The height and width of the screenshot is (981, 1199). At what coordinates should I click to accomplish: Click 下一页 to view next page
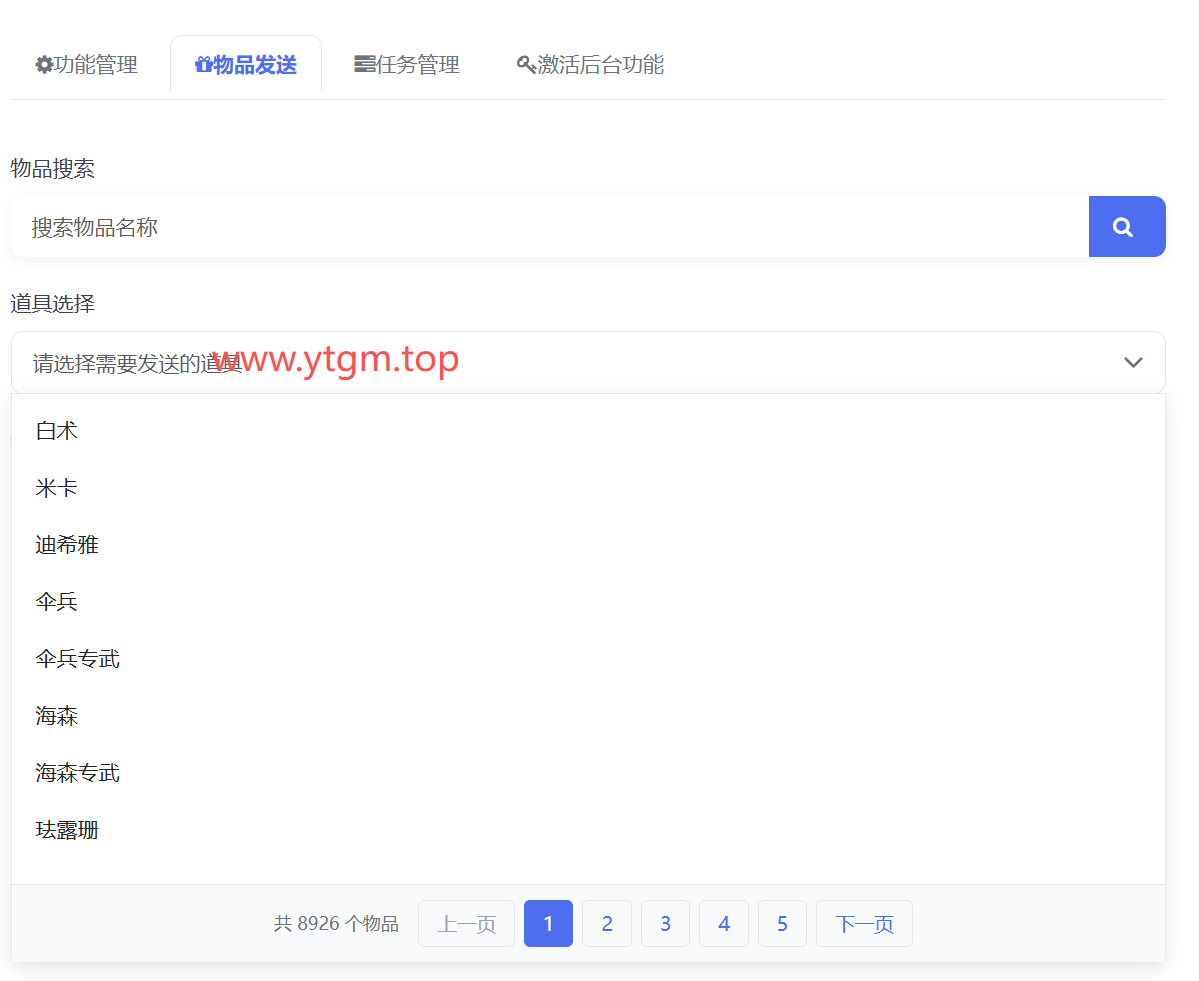click(x=864, y=923)
